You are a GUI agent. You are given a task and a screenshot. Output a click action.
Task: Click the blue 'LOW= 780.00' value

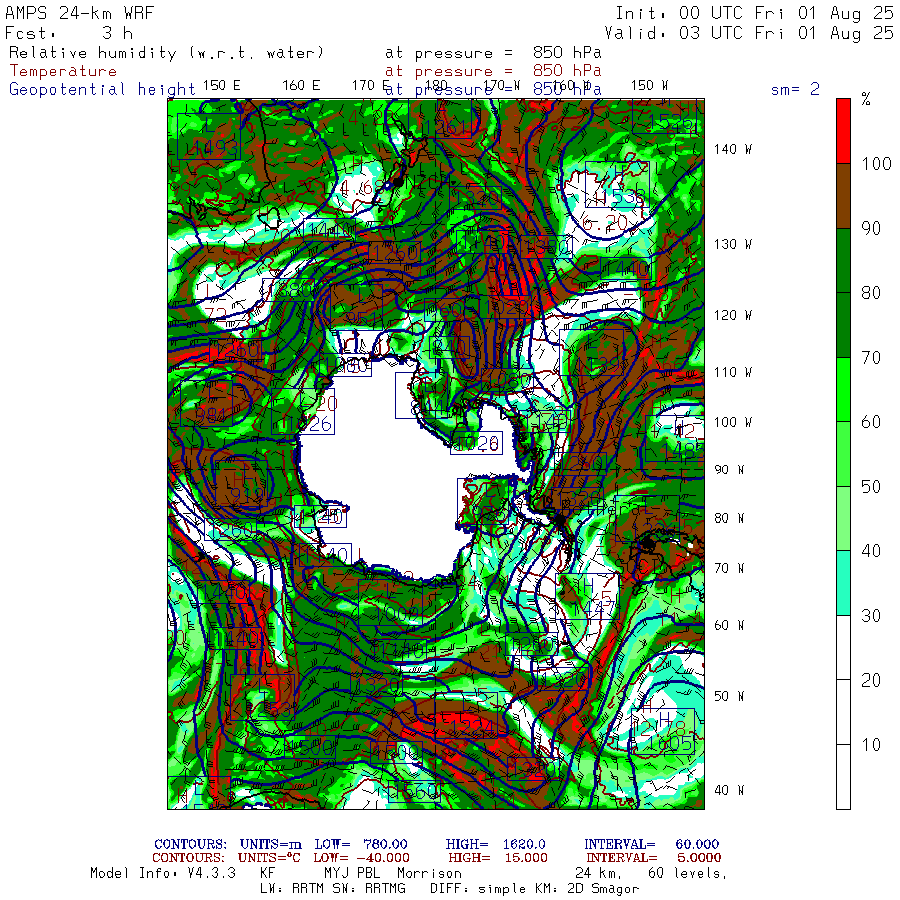click(361, 844)
